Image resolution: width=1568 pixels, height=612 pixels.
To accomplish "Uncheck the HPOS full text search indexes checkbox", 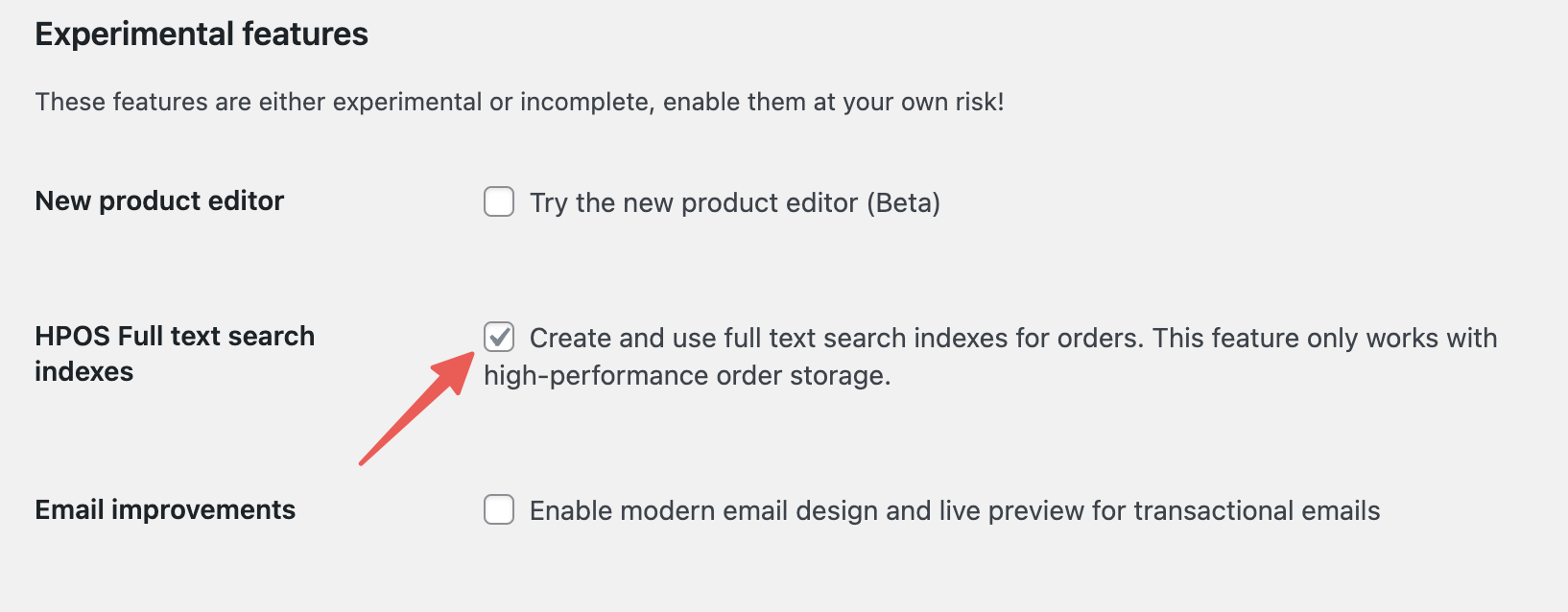I will point(498,338).
